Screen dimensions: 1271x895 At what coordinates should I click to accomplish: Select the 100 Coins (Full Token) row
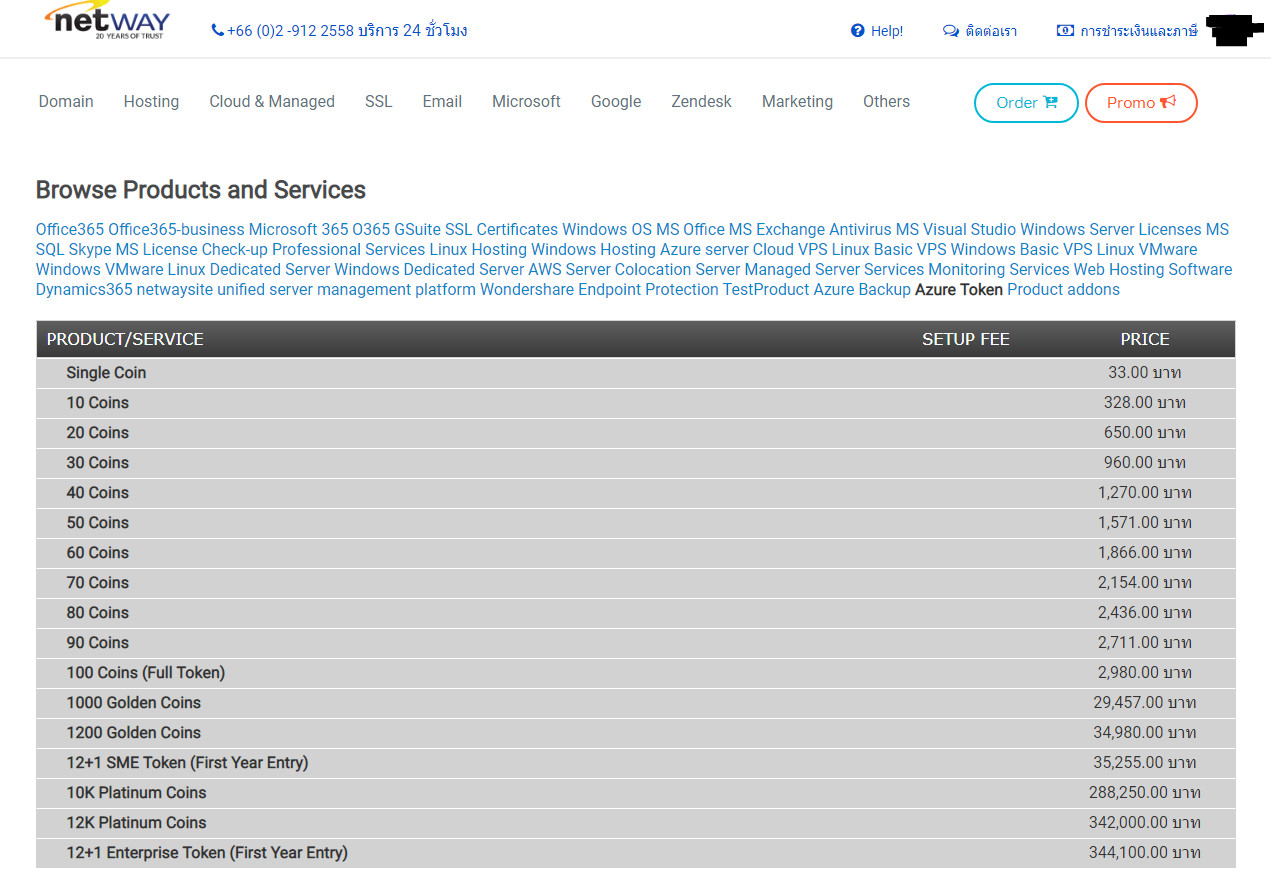[146, 673]
